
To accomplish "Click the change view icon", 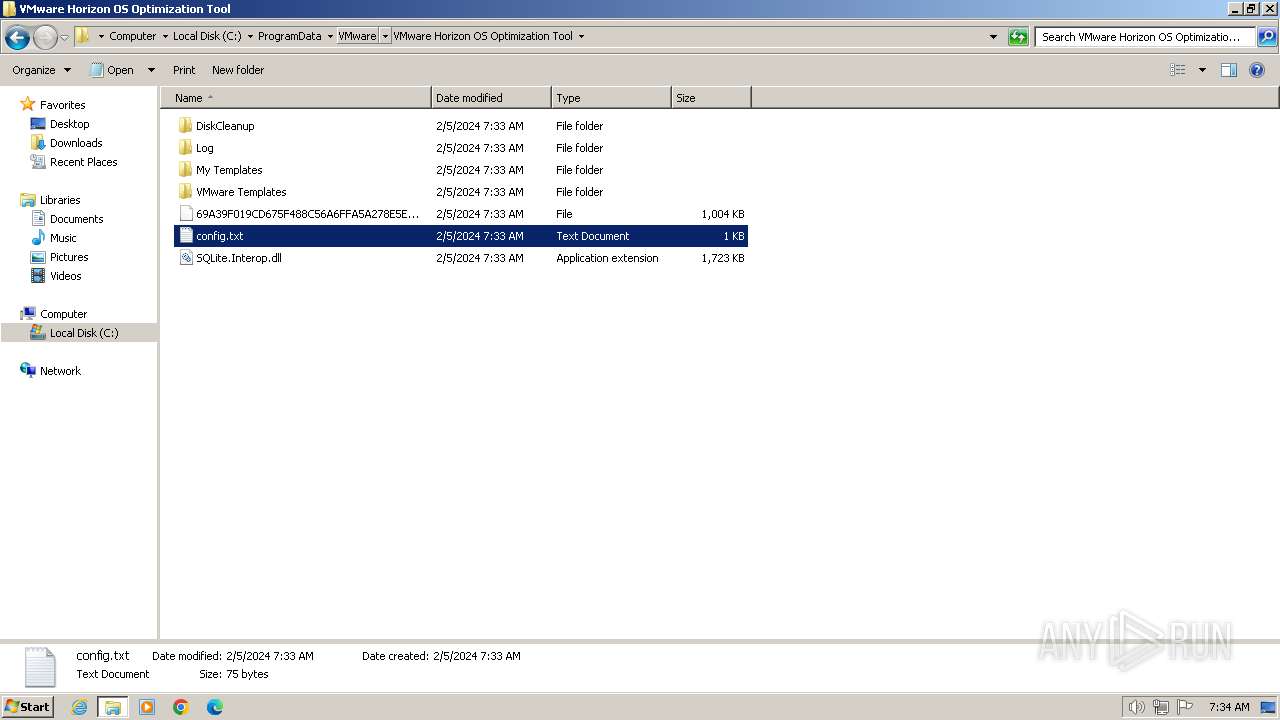I will coord(1178,70).
